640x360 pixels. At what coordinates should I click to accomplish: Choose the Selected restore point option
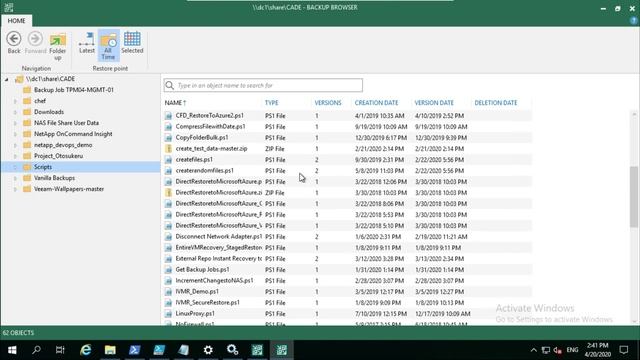pos(132,42)
